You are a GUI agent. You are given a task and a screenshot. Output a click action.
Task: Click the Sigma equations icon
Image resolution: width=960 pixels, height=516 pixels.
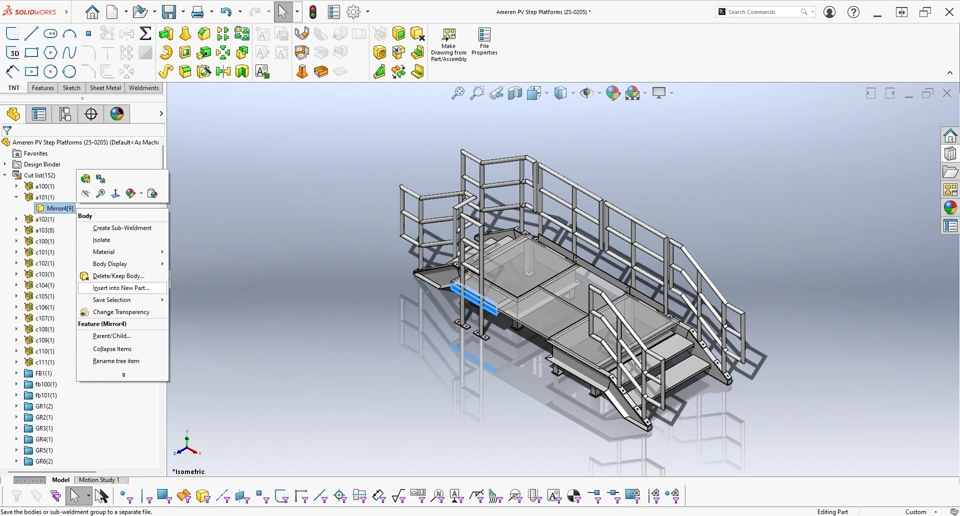[x=145, y=33]
